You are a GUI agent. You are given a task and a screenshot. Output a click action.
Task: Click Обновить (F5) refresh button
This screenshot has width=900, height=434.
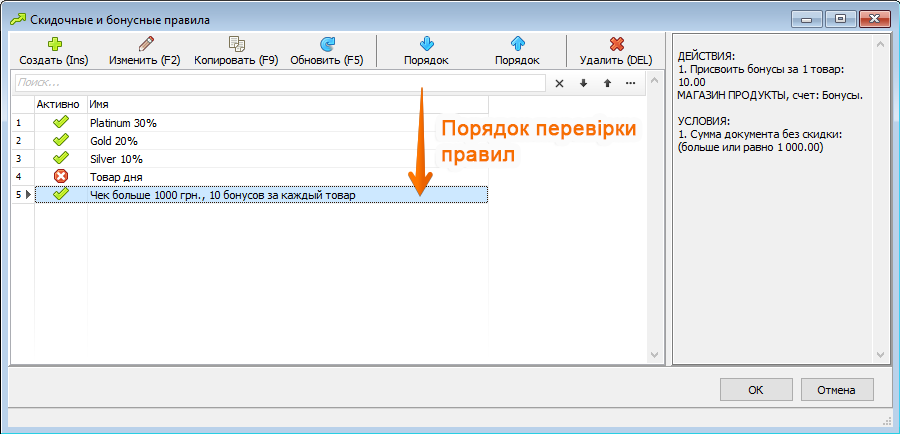click(x=327, y=52)
